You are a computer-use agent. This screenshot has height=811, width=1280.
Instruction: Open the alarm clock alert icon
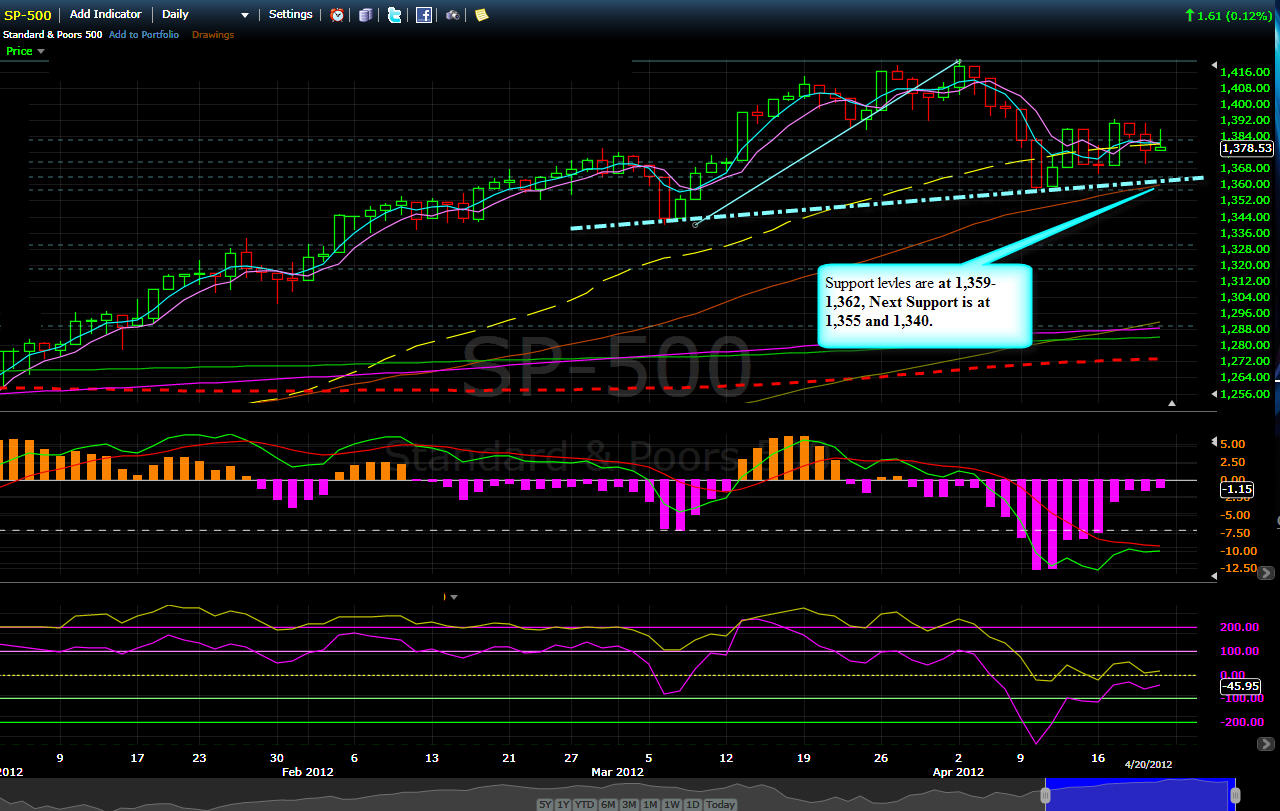click(x=337, y=15)
